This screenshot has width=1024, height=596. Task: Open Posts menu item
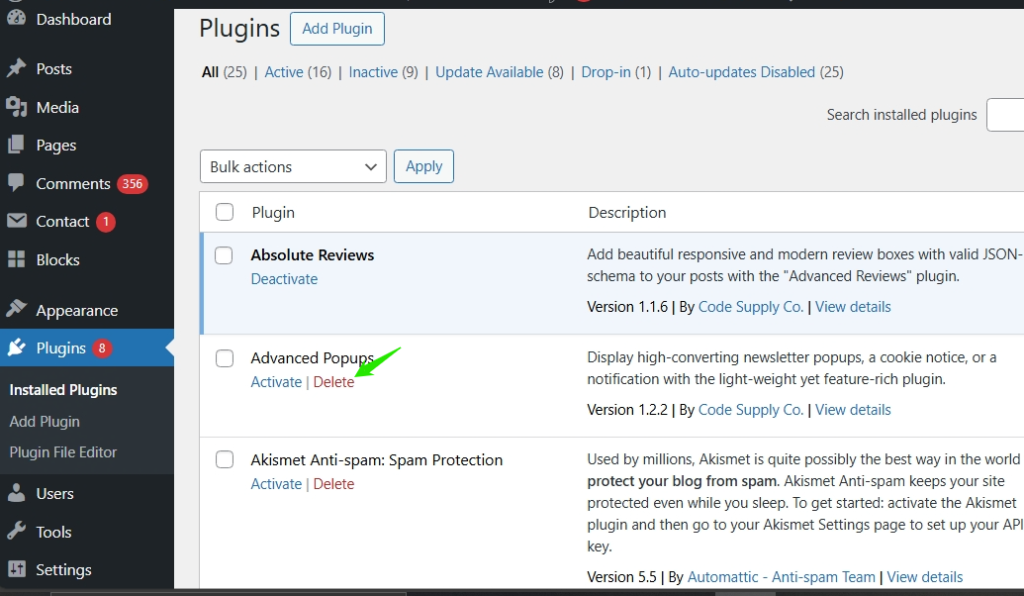pyautogui.click(x=54, y=69)
